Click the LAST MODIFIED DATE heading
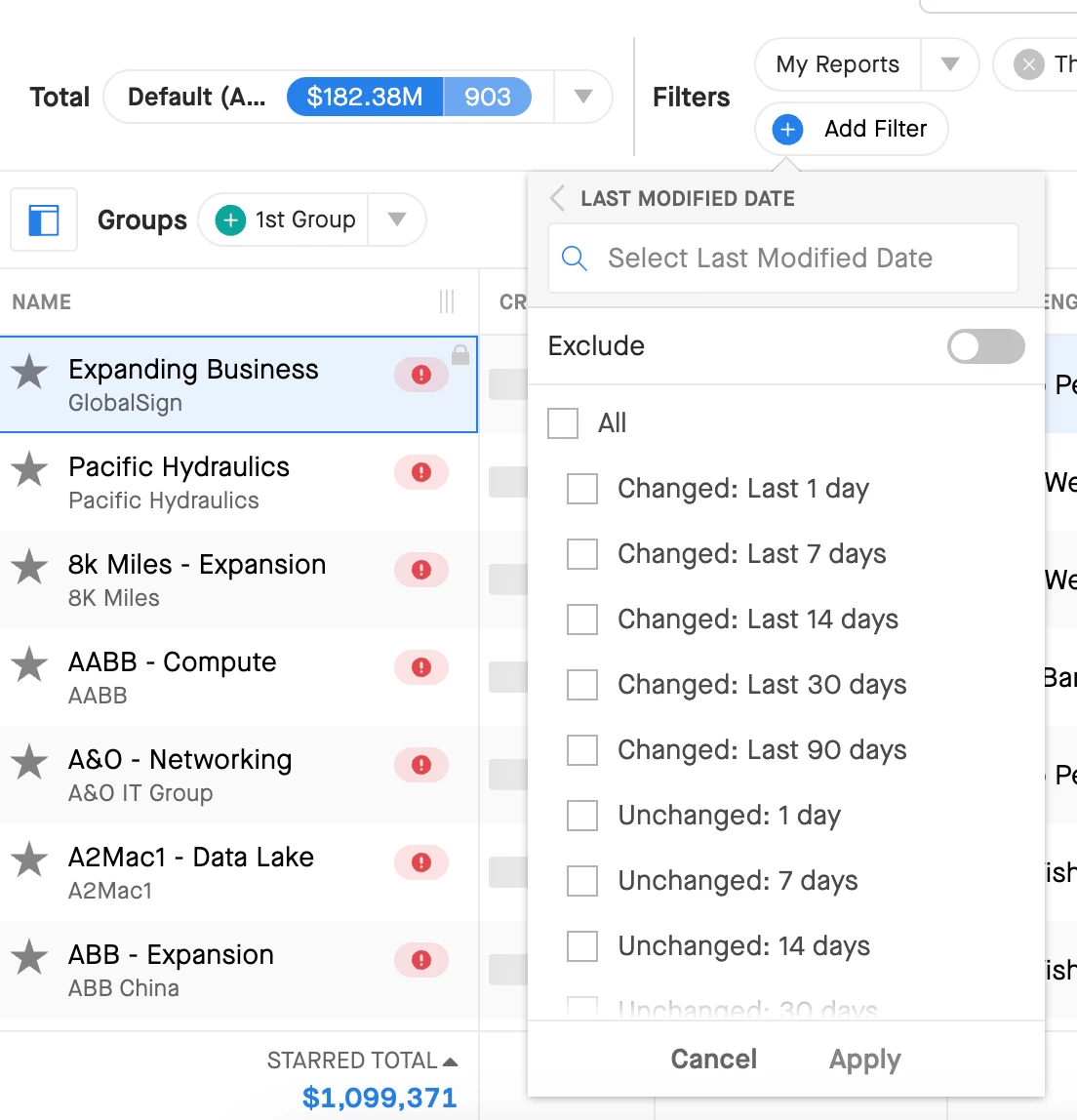 tap(687, 199)
